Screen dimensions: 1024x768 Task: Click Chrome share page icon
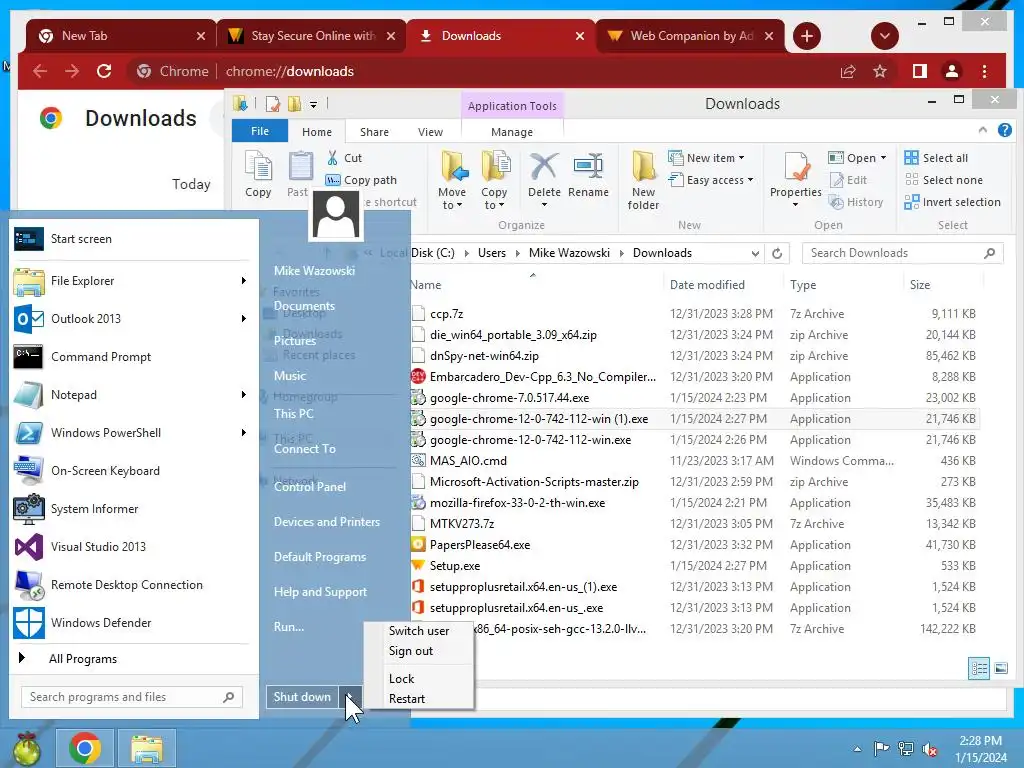coord(848,71)
